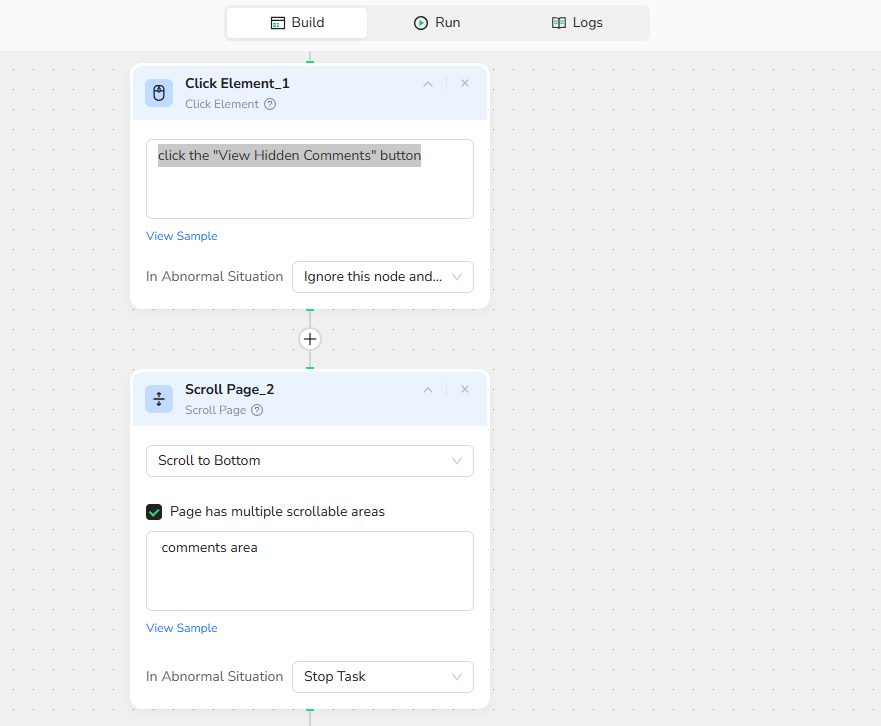Collapse the Scroll Page_2 node
This screenshot has width=881, height=726.
click(x=428, y=390)
